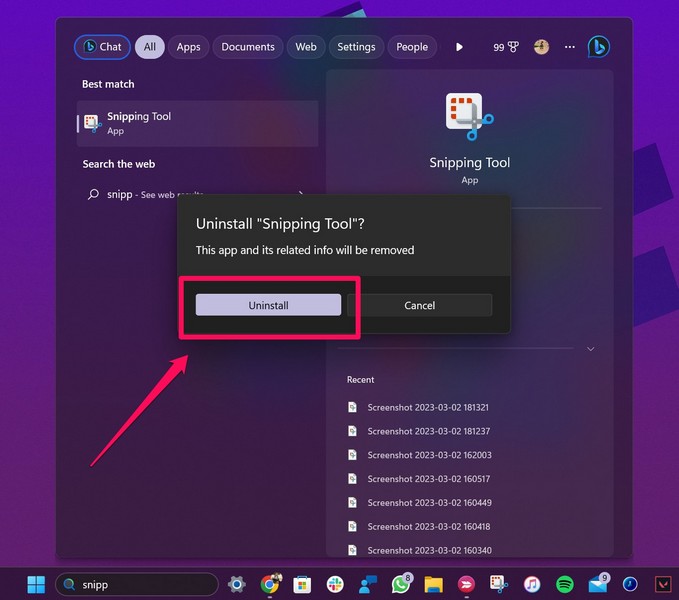Image resolution: width=679 pixels, height=600 pixels.
Task: Switch to the Settings filter
Action: click(x=356, y=47)
